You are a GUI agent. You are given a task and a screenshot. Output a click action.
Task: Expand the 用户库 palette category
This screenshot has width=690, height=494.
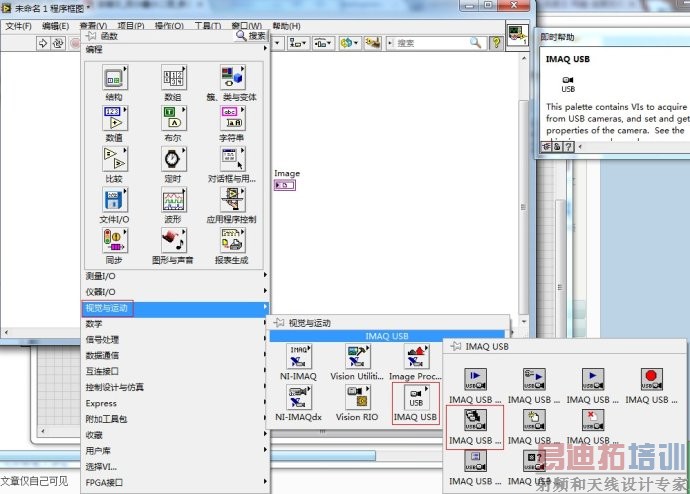(176, 450)
